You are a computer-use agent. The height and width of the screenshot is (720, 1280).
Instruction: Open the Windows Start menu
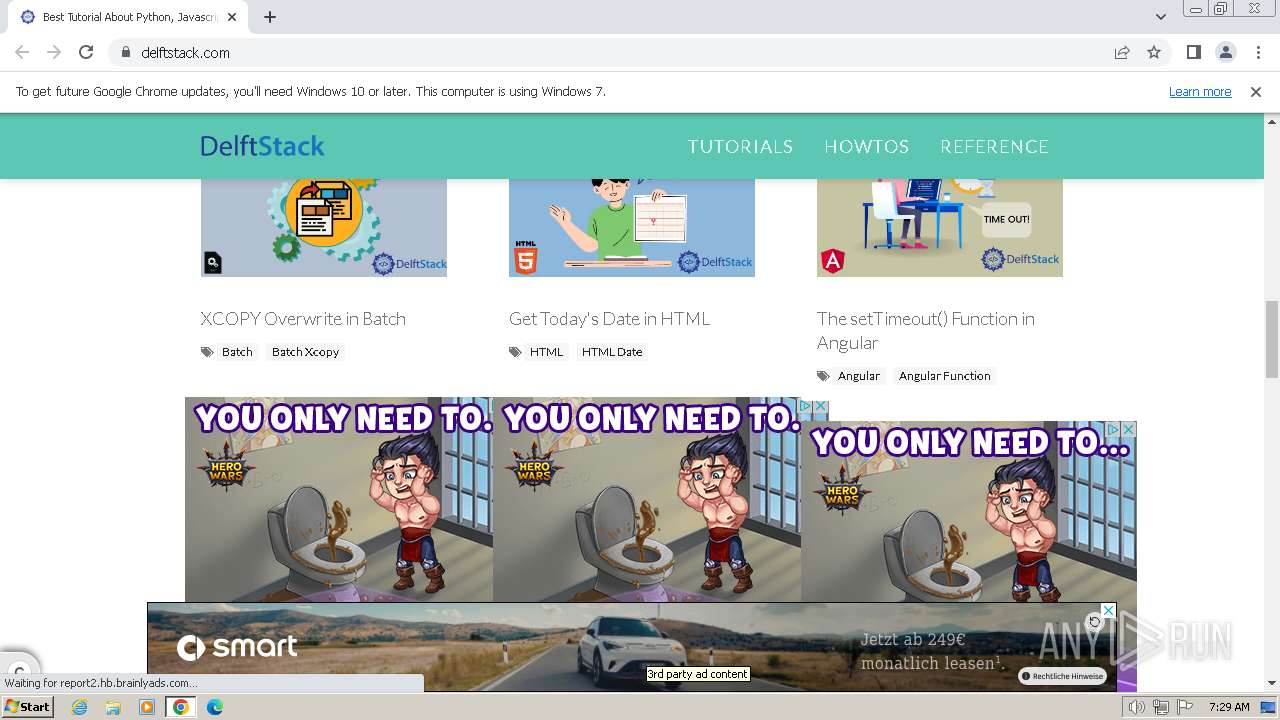tap(28, 707)
